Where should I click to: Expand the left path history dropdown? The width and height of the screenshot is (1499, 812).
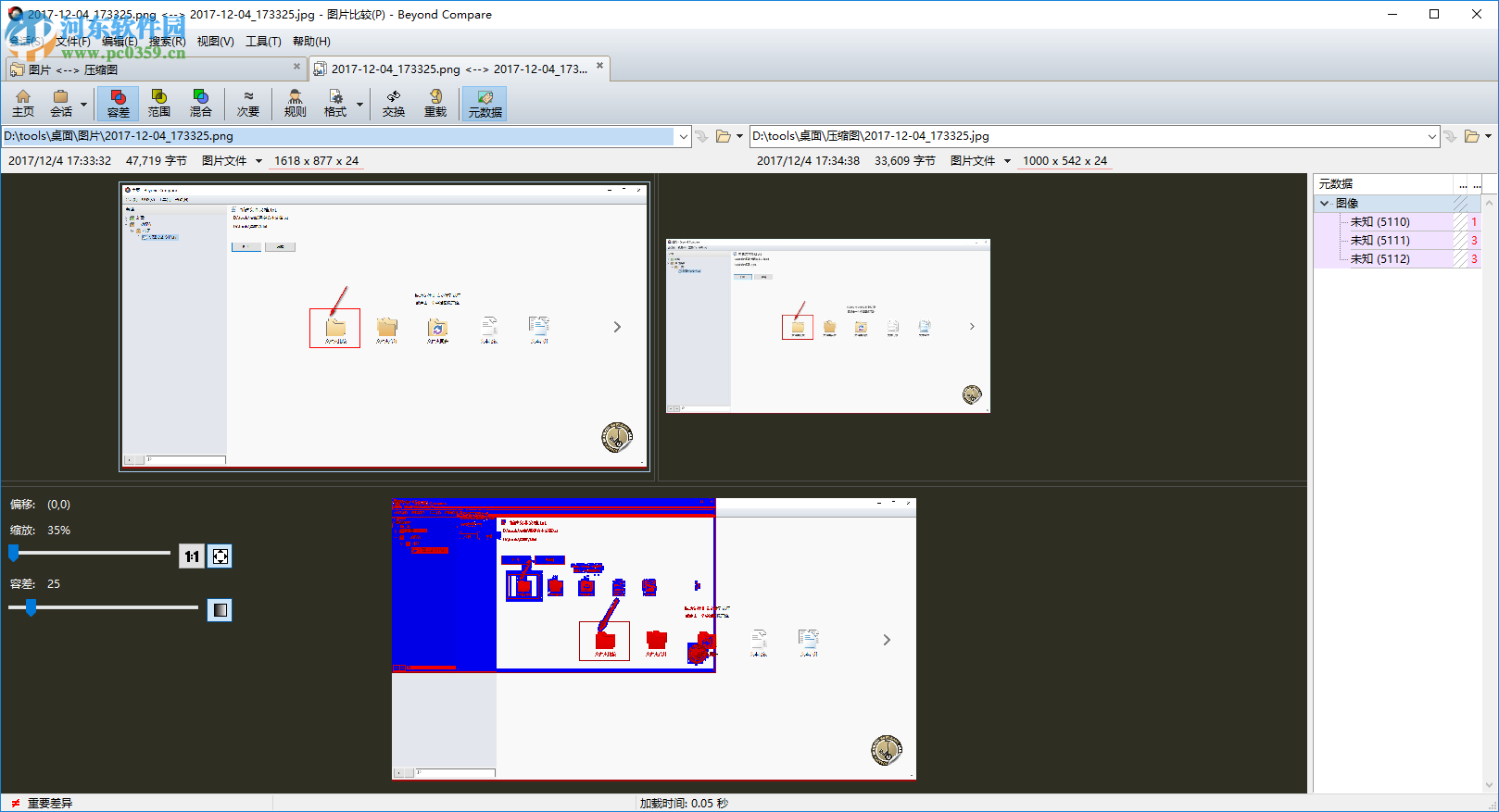point(684,136)
